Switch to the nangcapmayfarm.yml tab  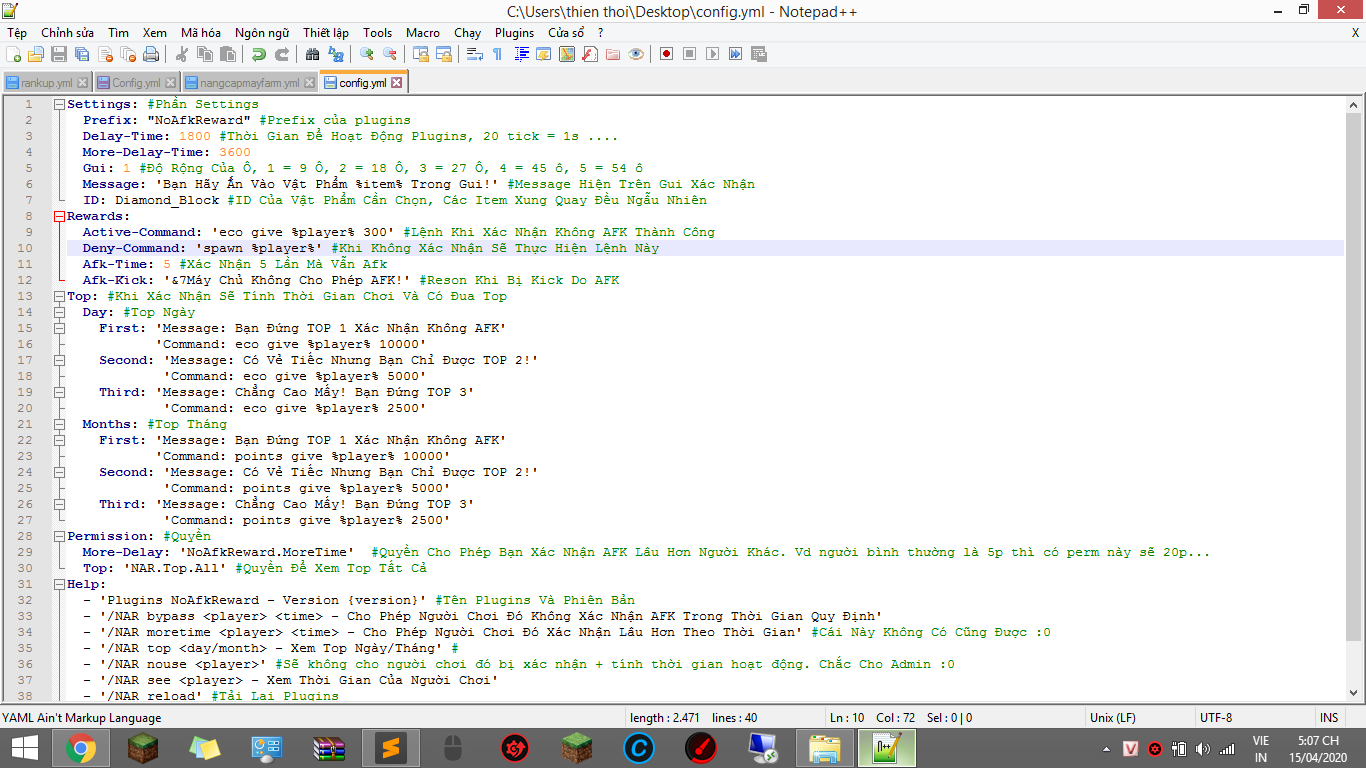pos(248,83)
